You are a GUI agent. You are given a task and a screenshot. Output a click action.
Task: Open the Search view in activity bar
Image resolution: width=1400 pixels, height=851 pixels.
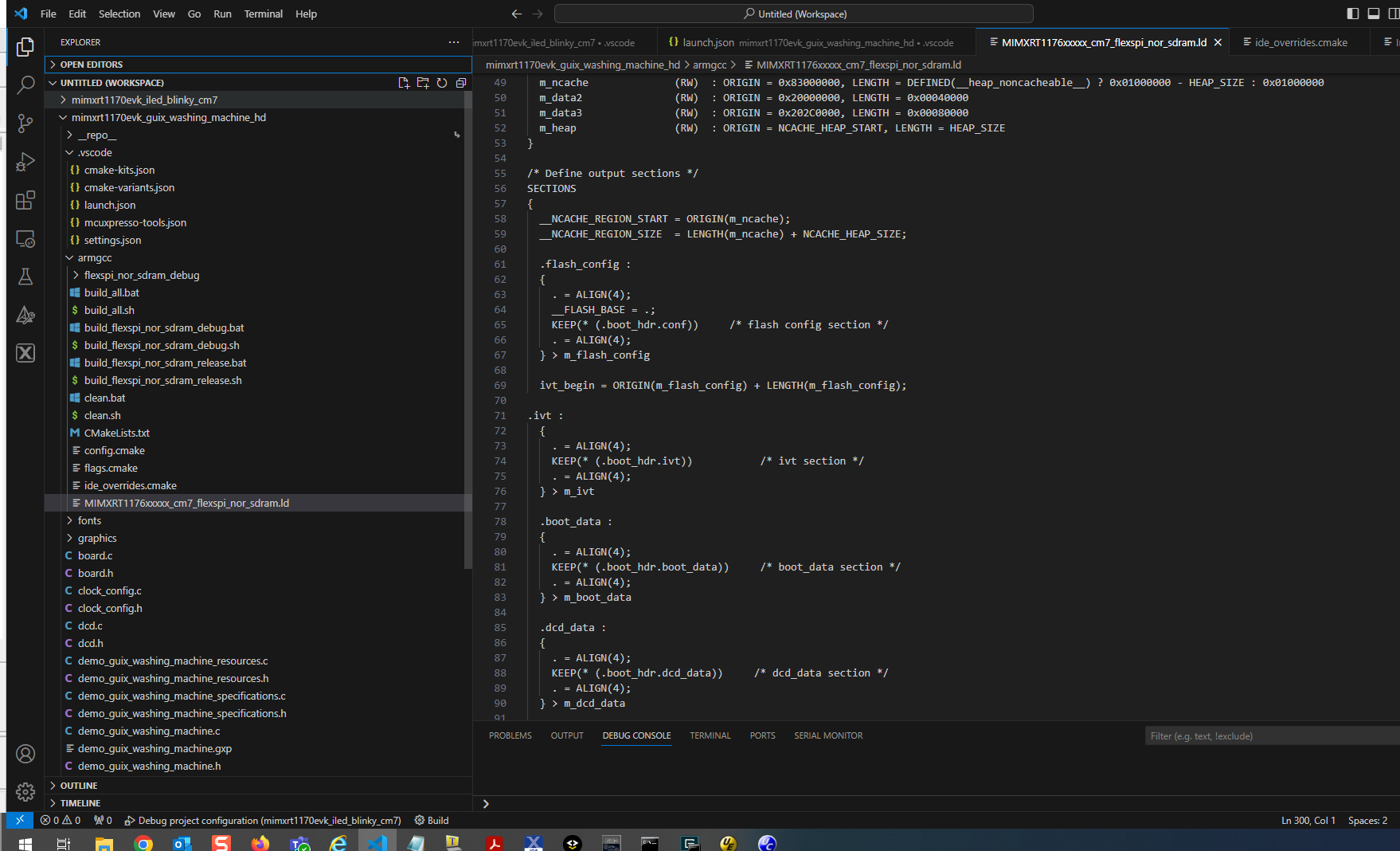point(25,84)
